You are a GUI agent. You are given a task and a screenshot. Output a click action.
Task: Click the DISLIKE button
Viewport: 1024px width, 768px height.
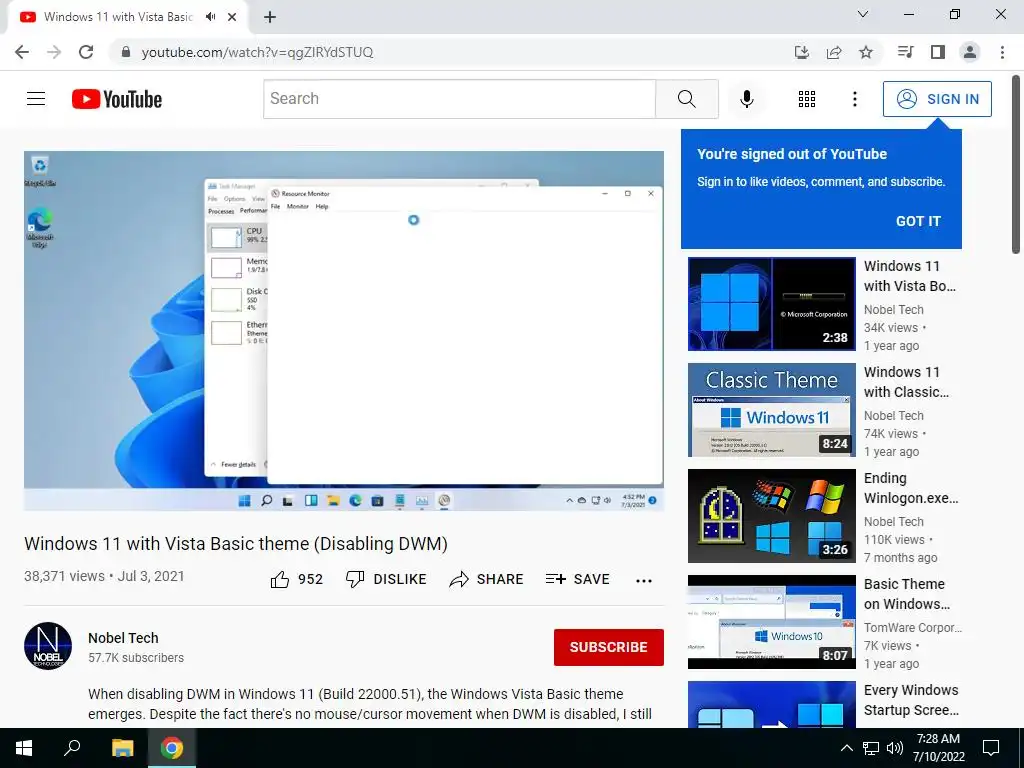tap(386, 579)
